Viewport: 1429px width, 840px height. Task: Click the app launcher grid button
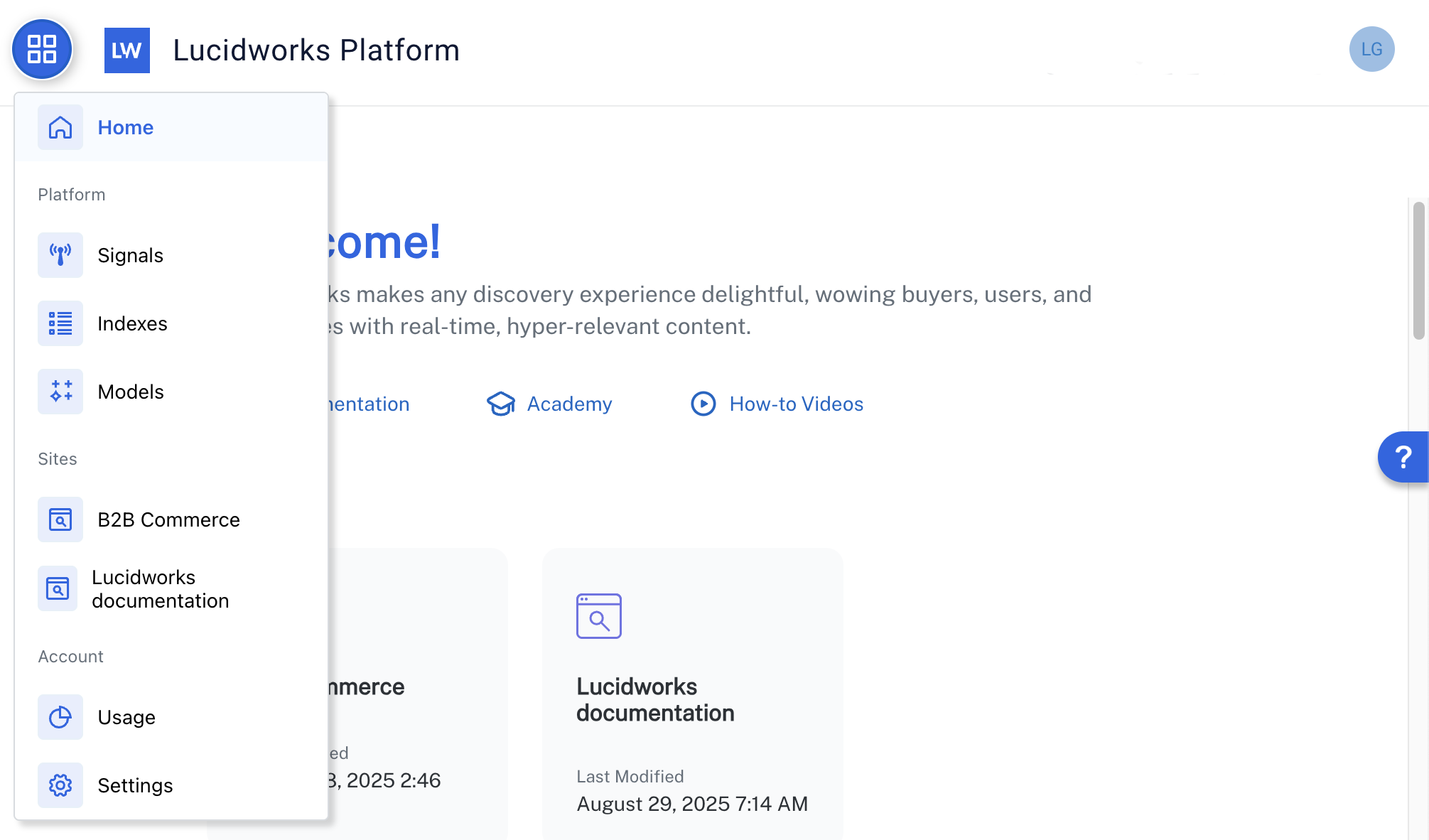[x=42, y=50]
